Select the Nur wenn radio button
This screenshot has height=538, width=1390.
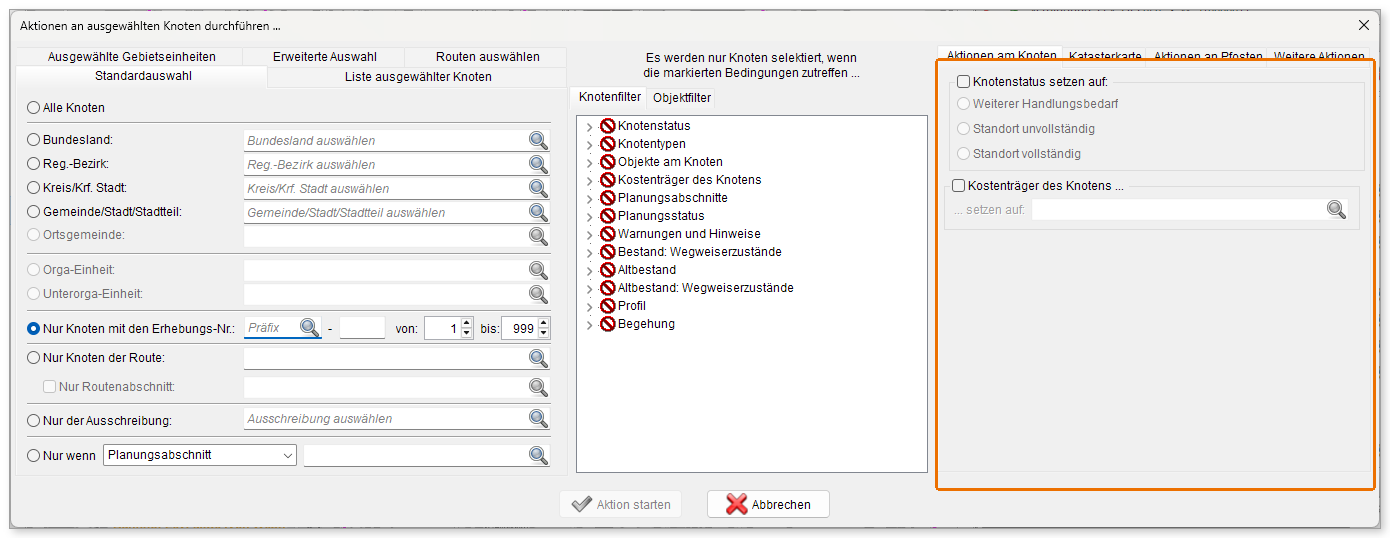coord(34,455)
